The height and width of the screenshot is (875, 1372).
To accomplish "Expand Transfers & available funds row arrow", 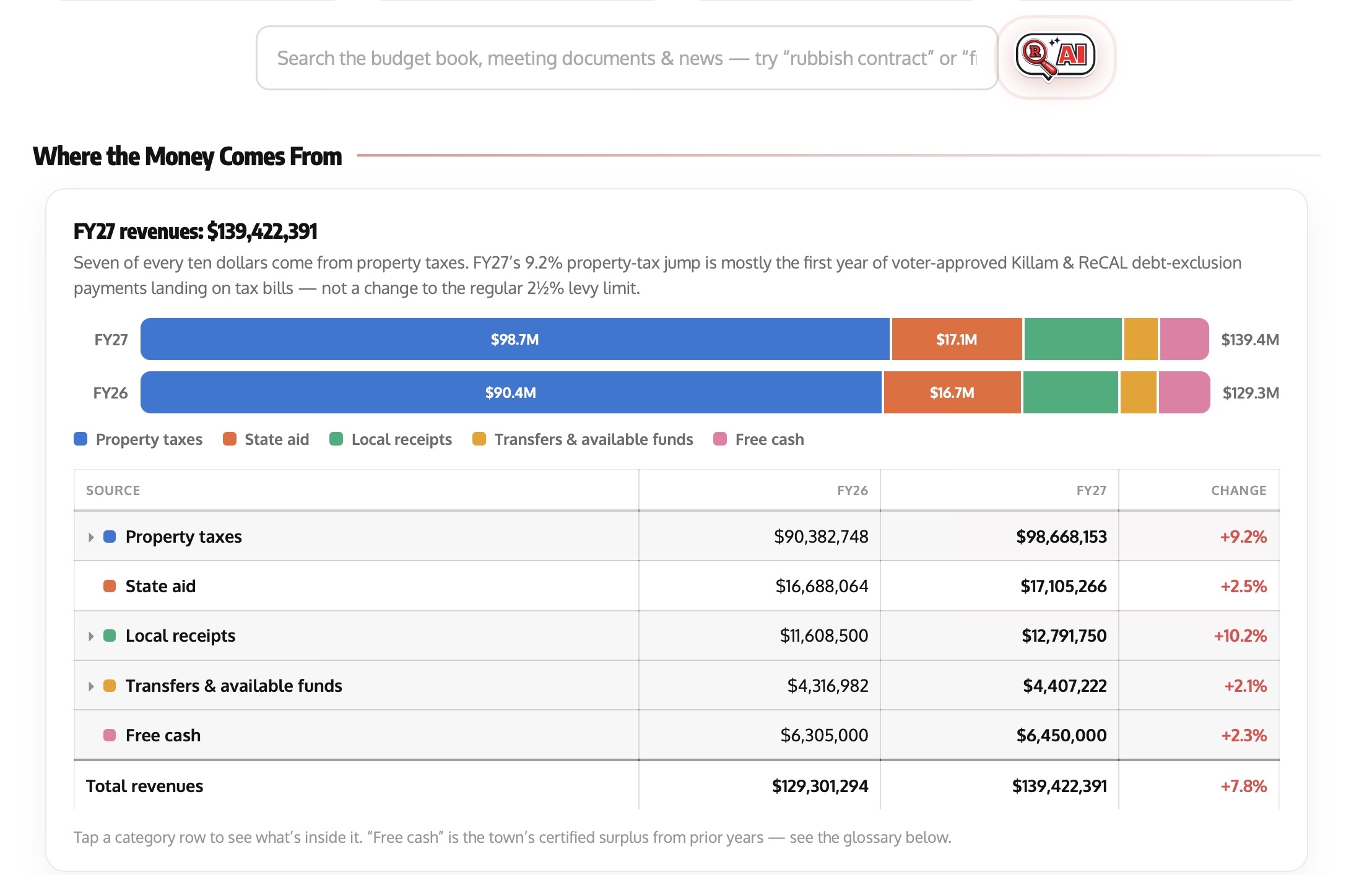I will pyautogui.click(x=91, y=686).
